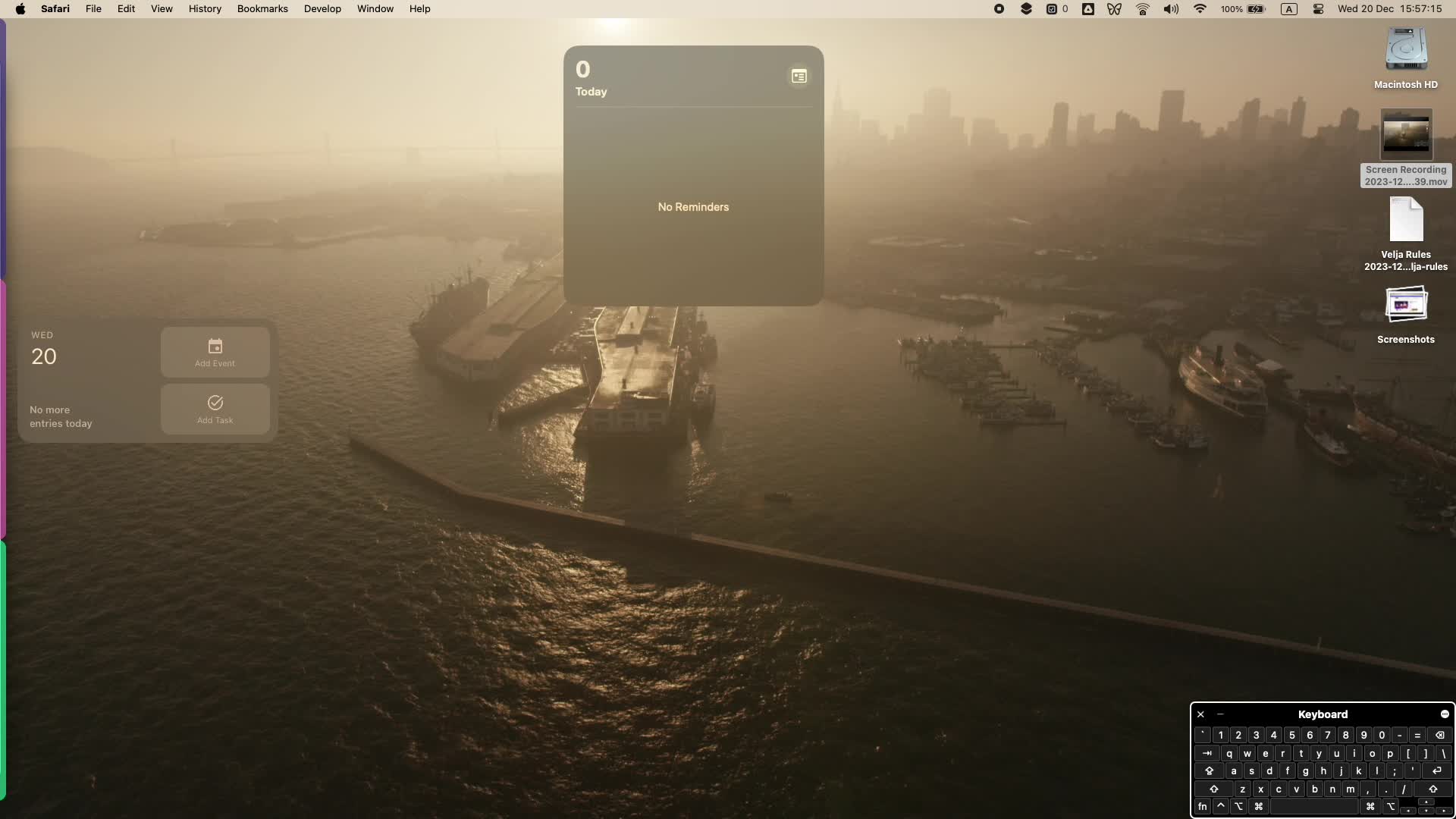Image resolution: width=1456 pixels, height=819 pixels.
Task: Click the 'A' input source menu bar icon
Action: [x=1288, y=8]
